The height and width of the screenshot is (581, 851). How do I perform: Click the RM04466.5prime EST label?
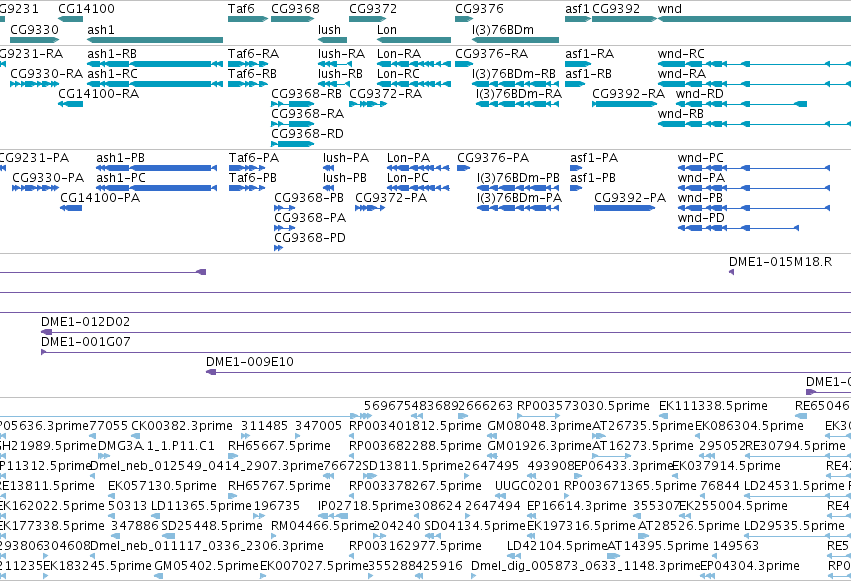click(322, 526)
